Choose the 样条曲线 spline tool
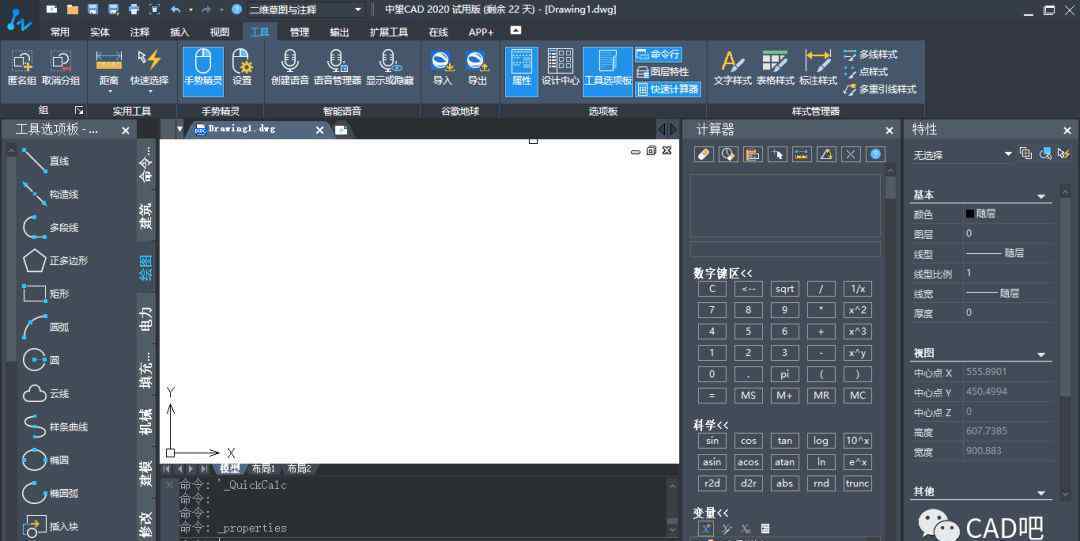The image size is (1080, 541). (54, 427)
